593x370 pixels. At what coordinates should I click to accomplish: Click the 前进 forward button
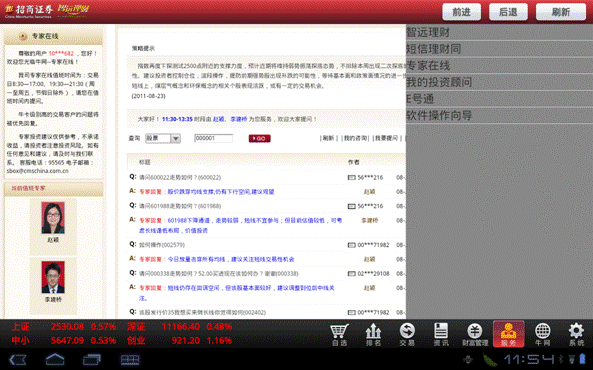[461, 12]
